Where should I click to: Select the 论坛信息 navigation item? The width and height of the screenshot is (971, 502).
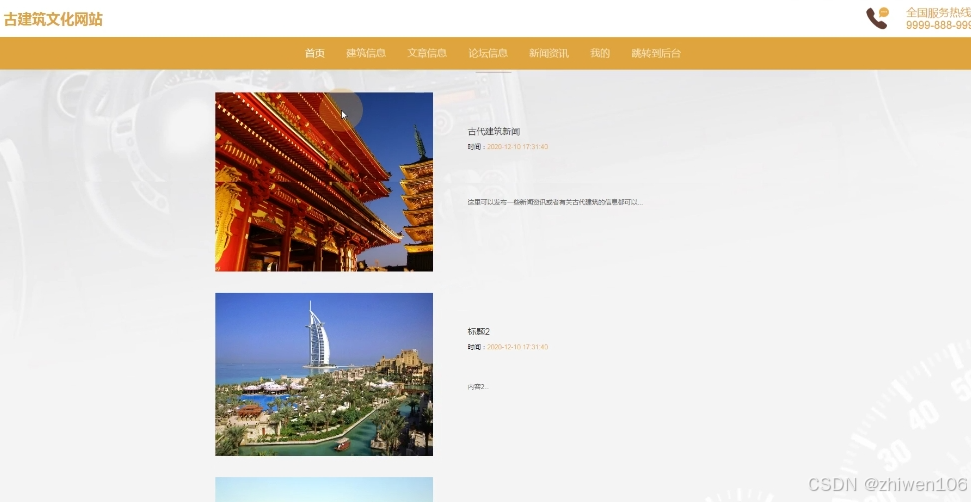[488, 53]
